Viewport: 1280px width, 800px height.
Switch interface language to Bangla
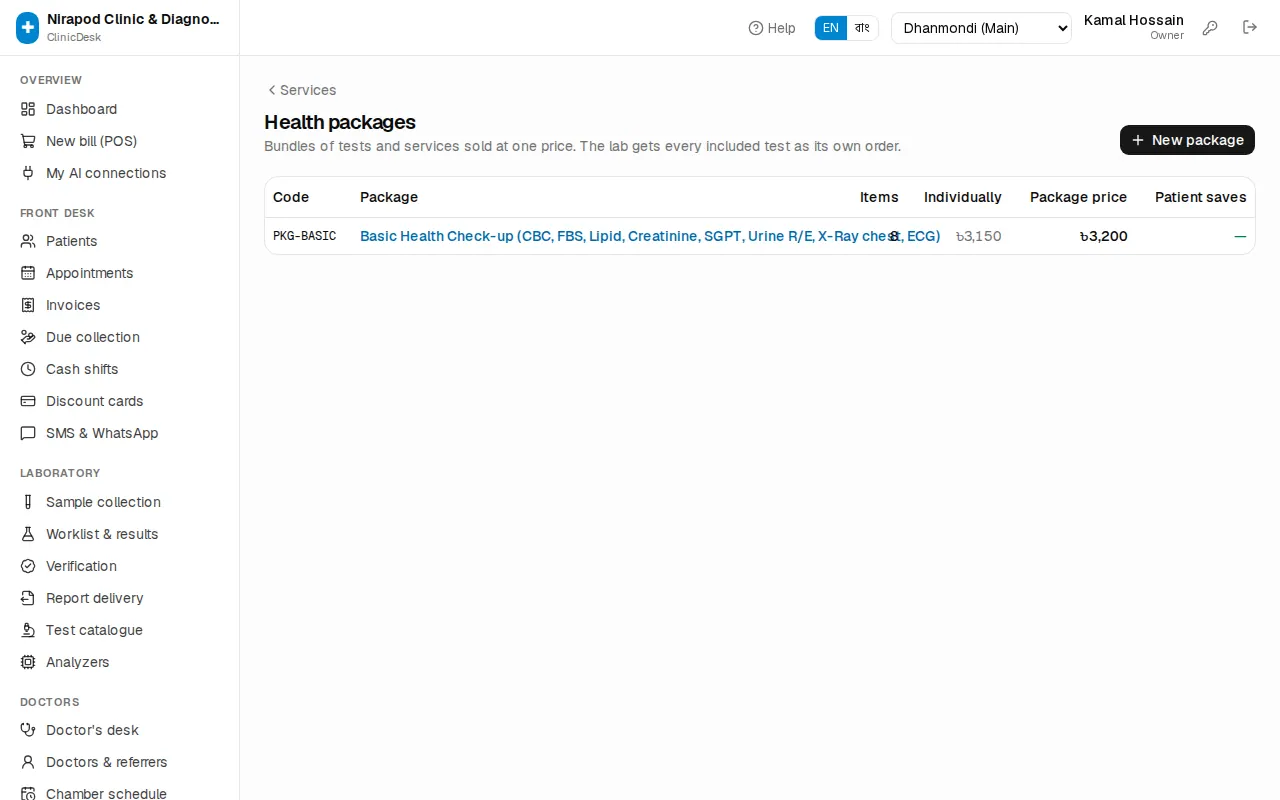pos(862,28)
